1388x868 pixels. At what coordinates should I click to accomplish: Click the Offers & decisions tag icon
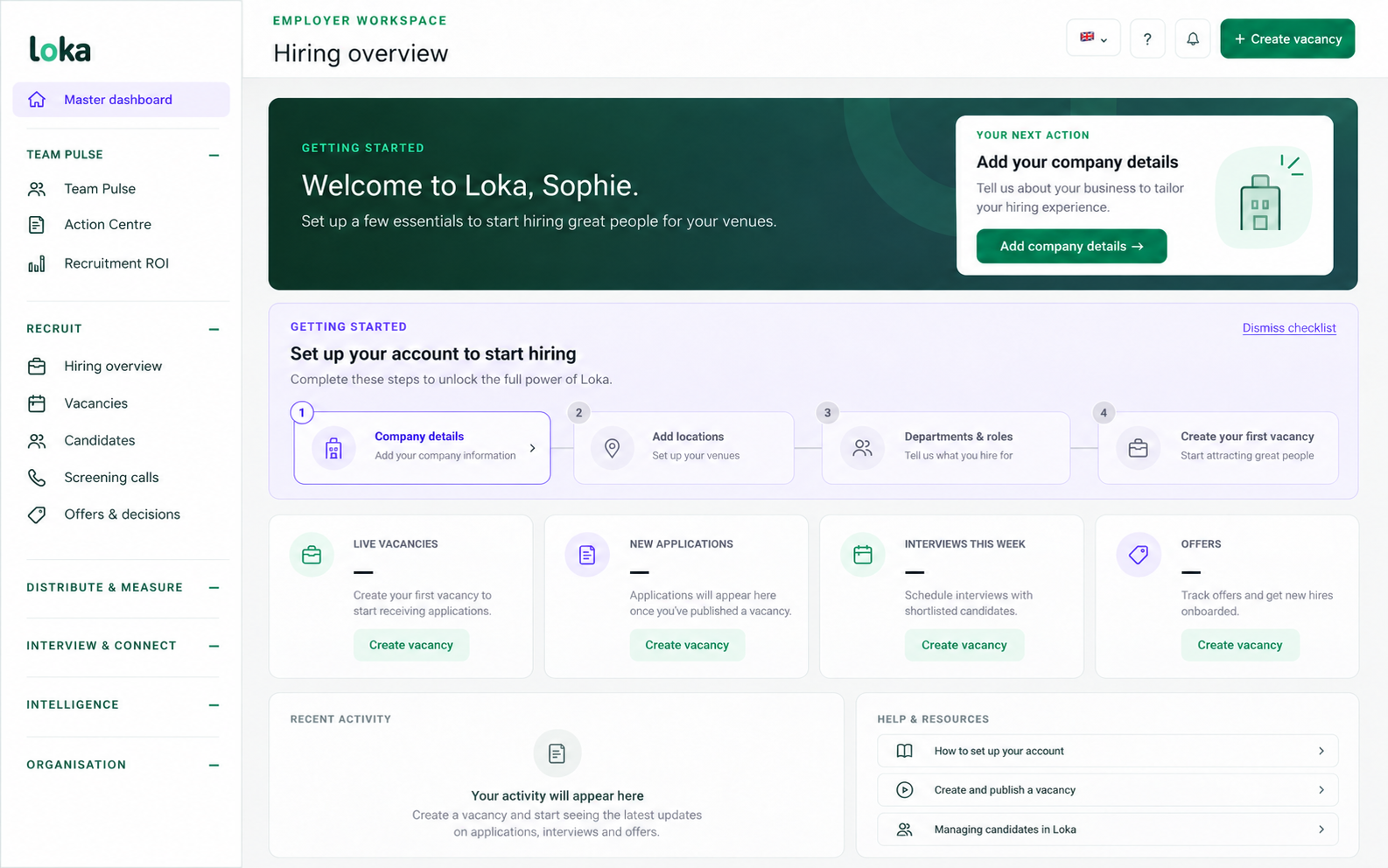tap(37, 514)
